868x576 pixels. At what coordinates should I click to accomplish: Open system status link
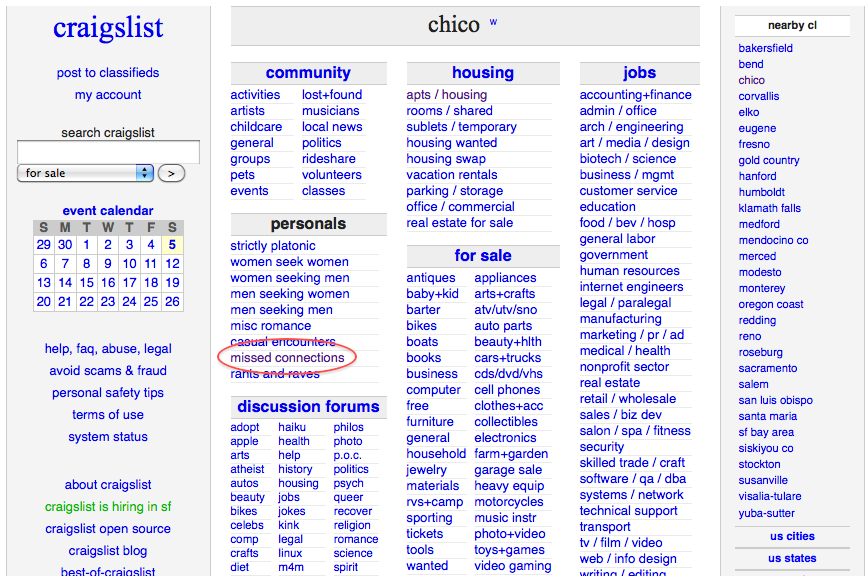108,437
